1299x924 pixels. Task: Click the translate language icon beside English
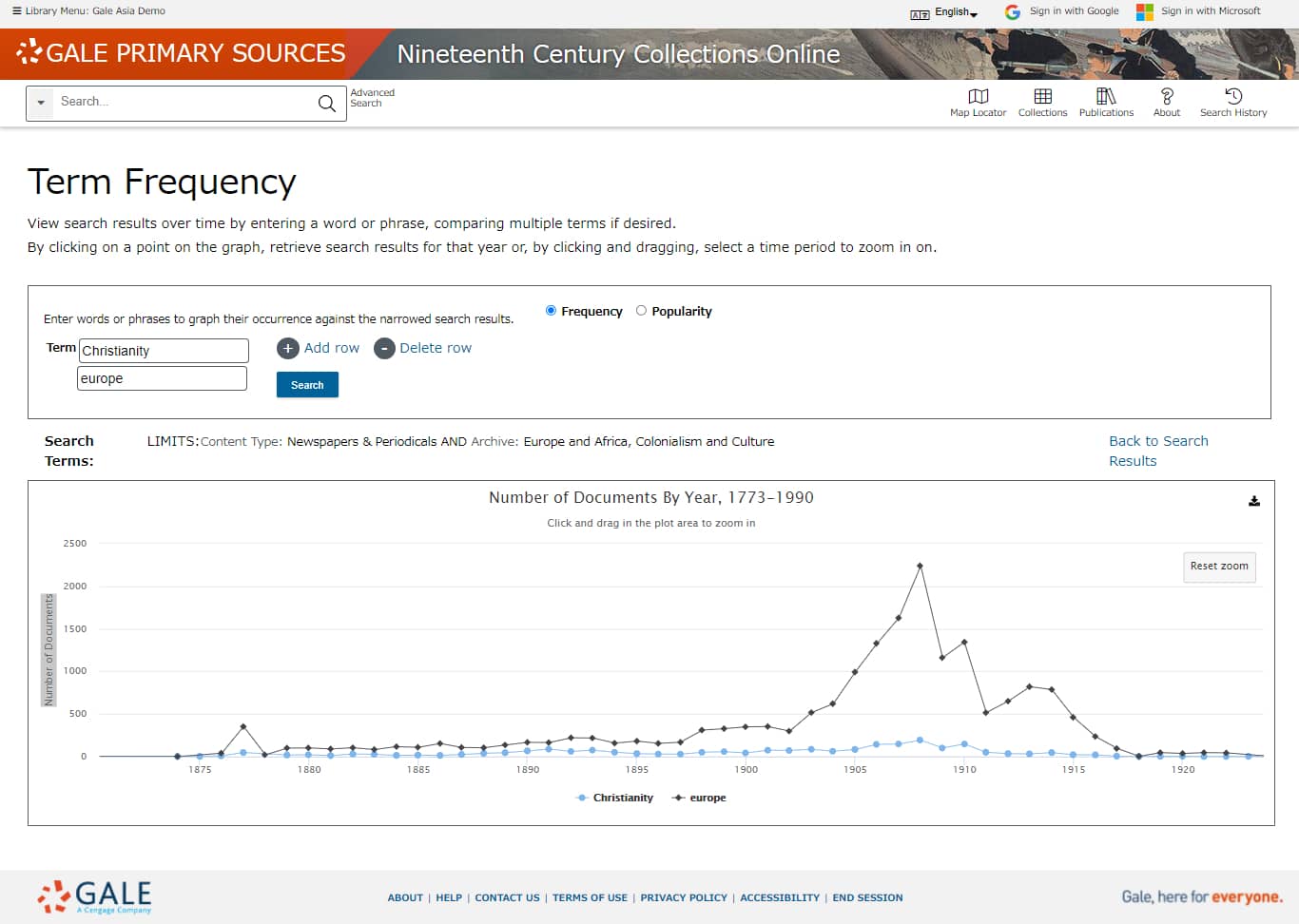click(920, 14)
